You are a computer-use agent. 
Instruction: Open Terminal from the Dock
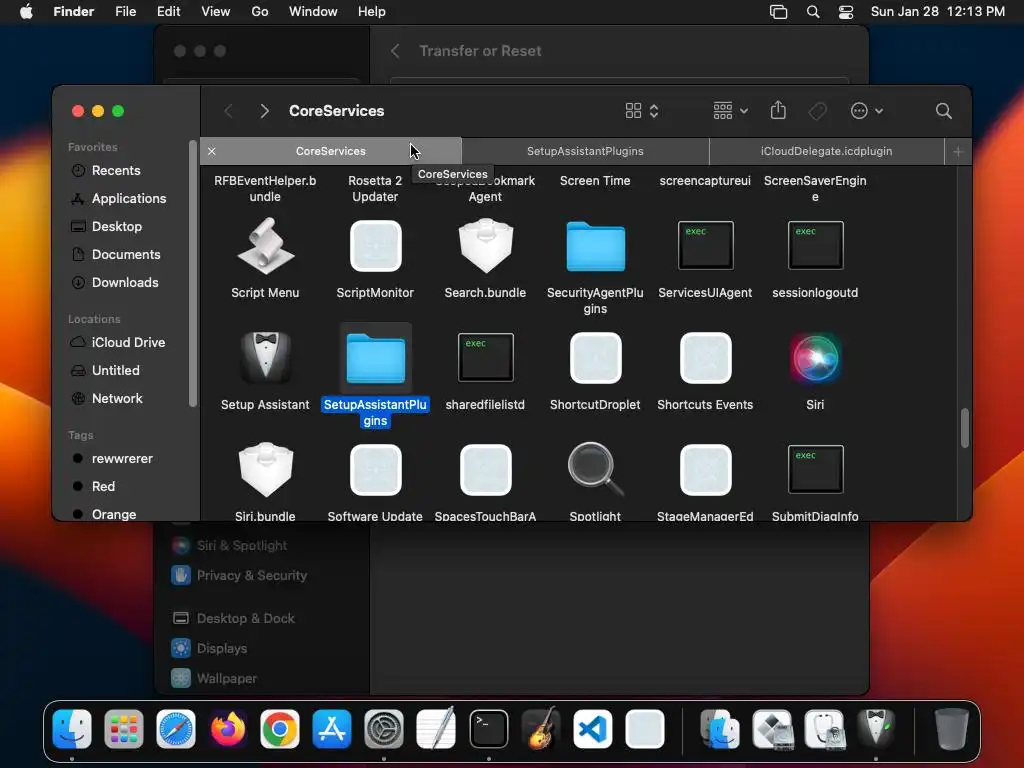click(x=488, y=729)
